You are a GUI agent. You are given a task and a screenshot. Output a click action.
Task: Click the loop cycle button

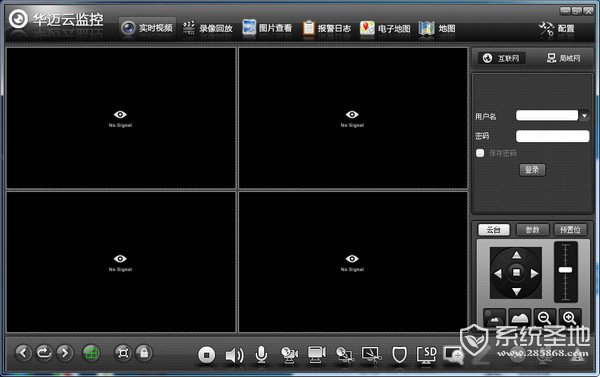[x=44, y=353]
